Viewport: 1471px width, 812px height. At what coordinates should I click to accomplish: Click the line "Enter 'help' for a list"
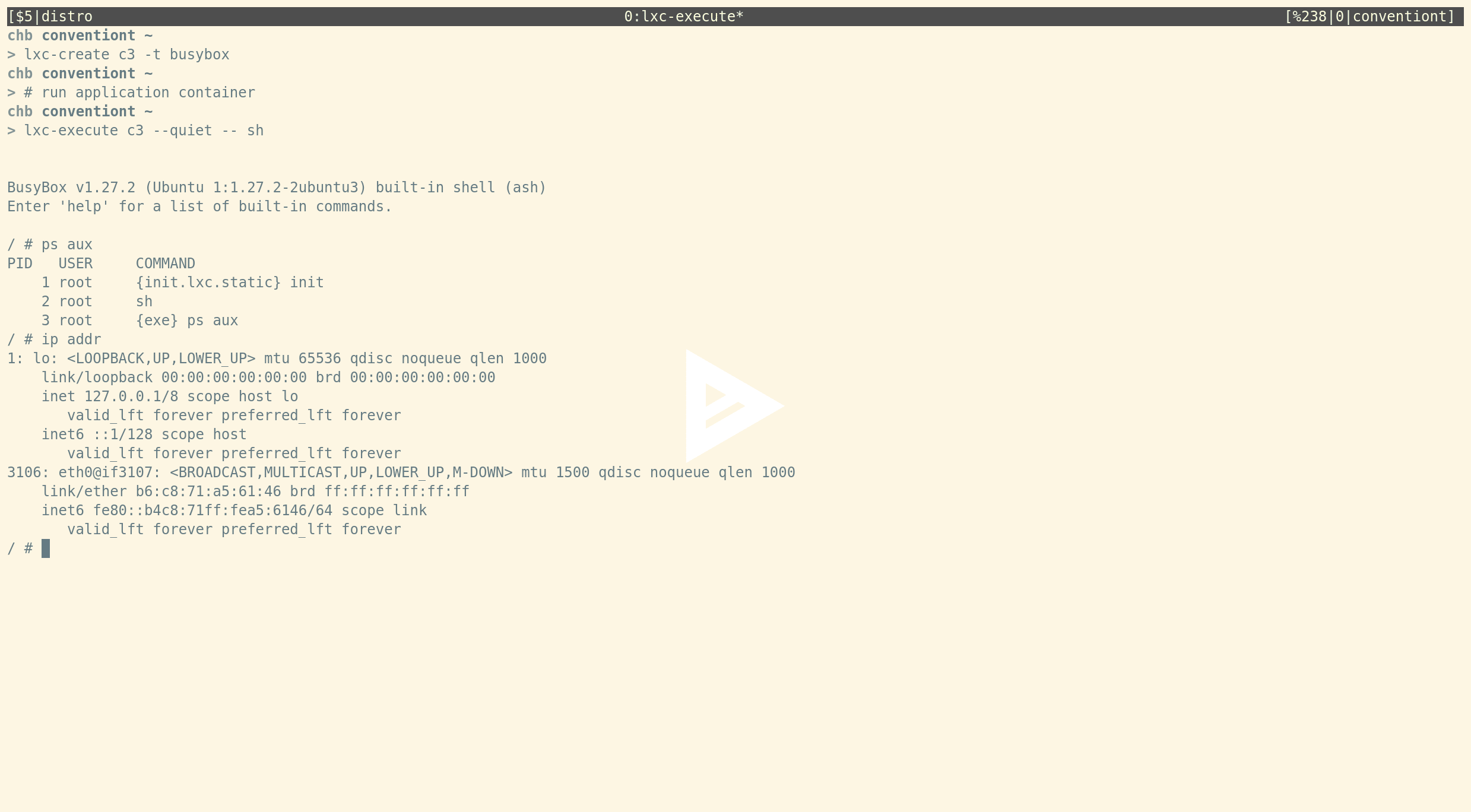click(x=199, y=207)
